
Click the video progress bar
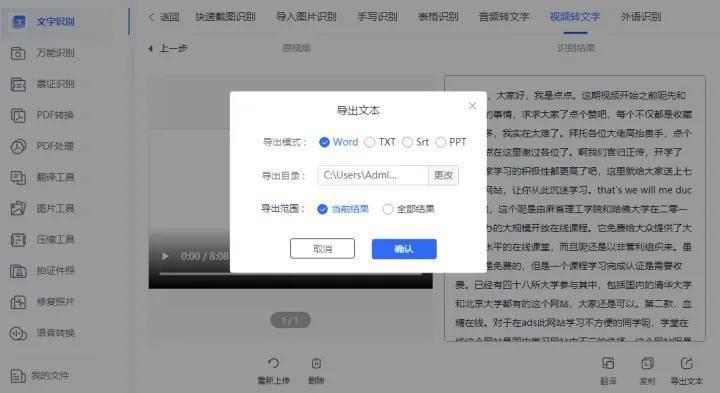(x=290, y=274)
